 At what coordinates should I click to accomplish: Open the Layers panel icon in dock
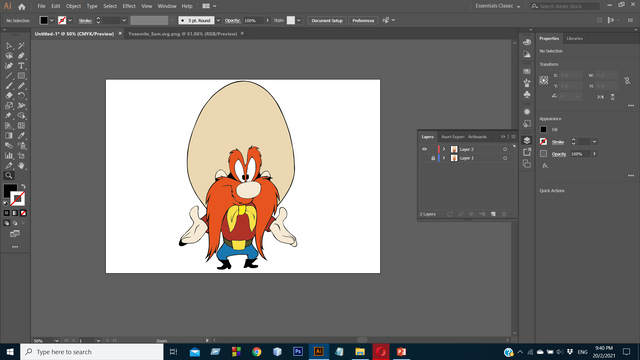point(527,140)
